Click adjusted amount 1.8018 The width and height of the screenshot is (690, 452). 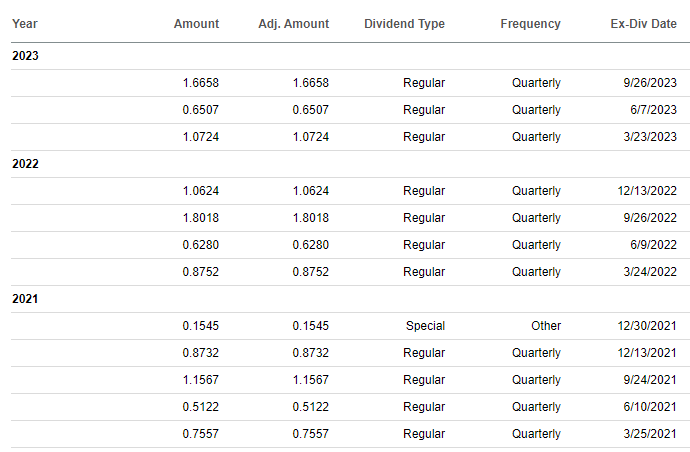(311, 218)
